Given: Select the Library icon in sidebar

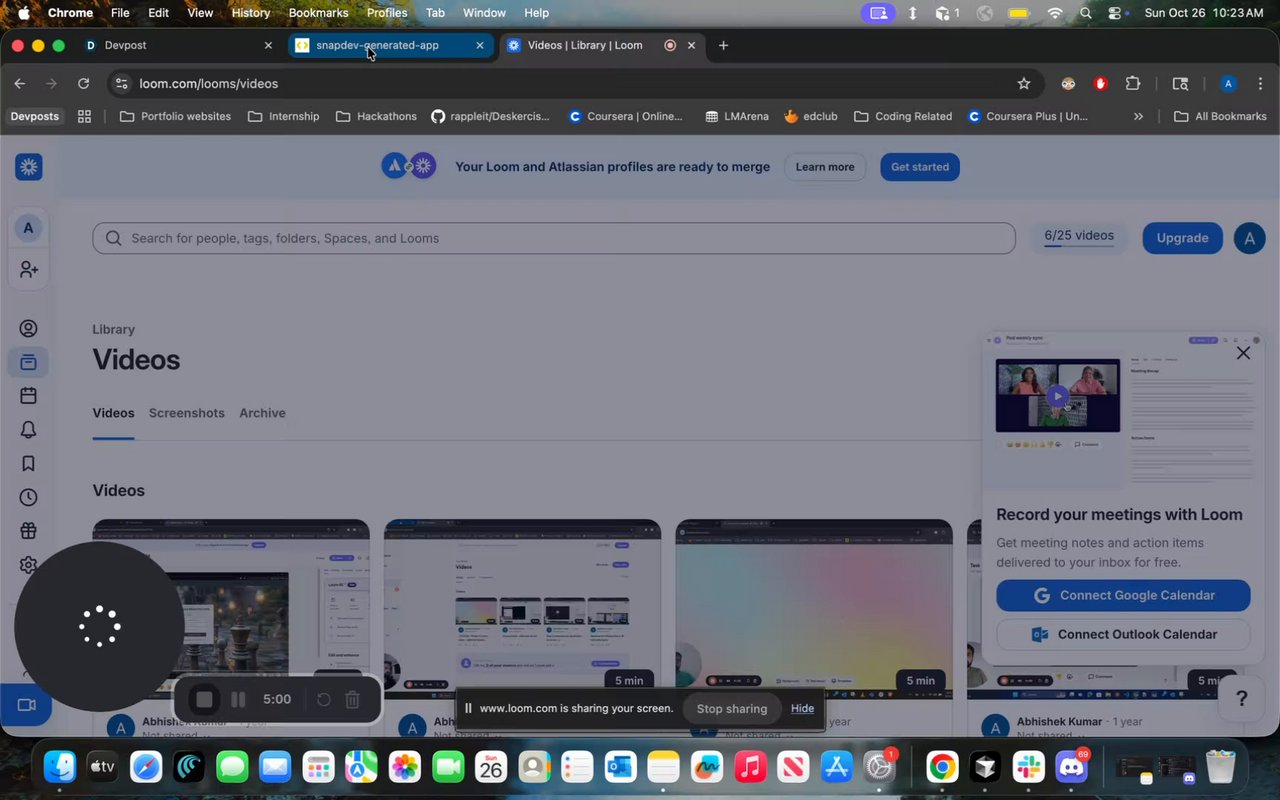Looking at the screenshot, I should point(28,362).
